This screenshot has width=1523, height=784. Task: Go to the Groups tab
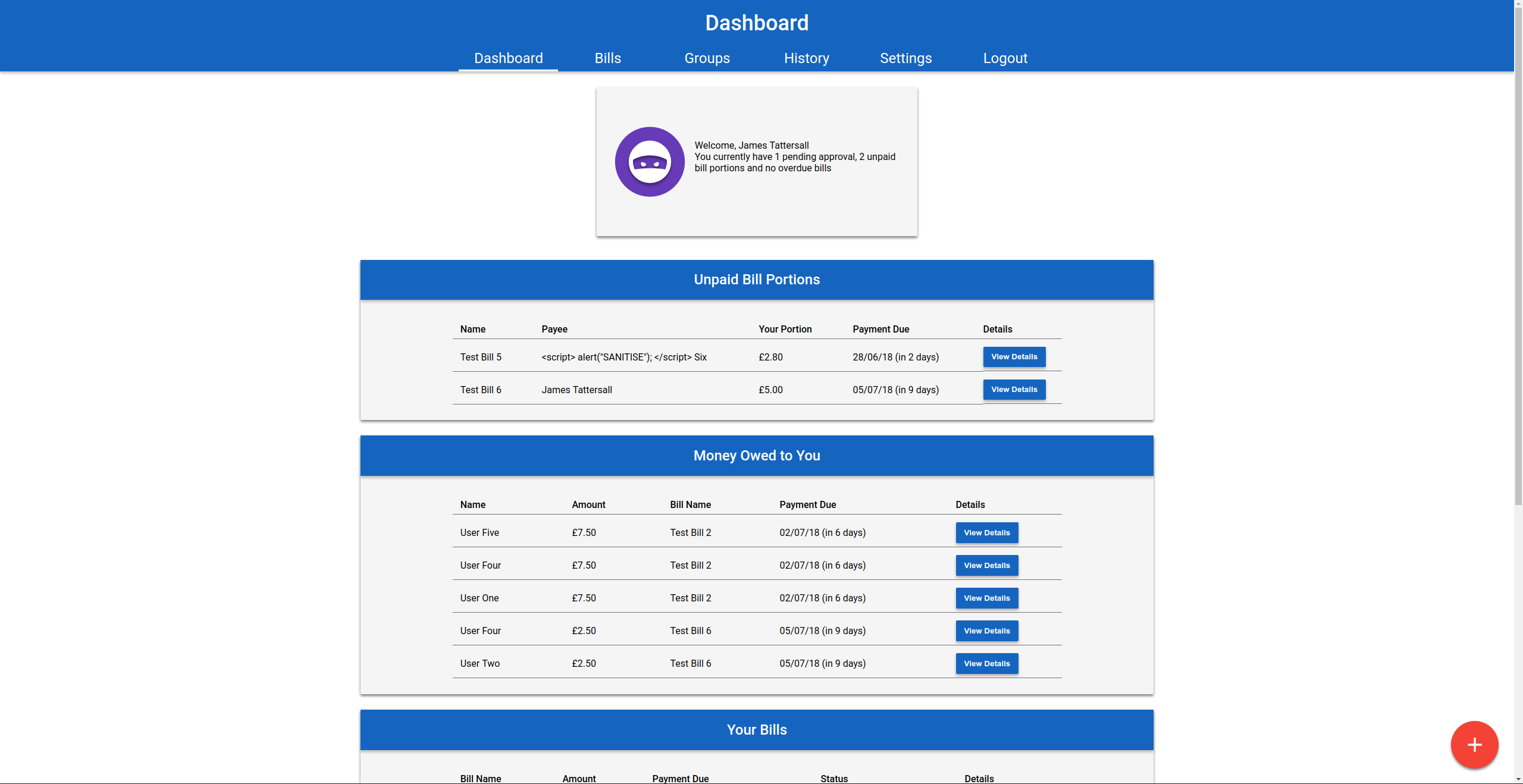pos(707,58)
